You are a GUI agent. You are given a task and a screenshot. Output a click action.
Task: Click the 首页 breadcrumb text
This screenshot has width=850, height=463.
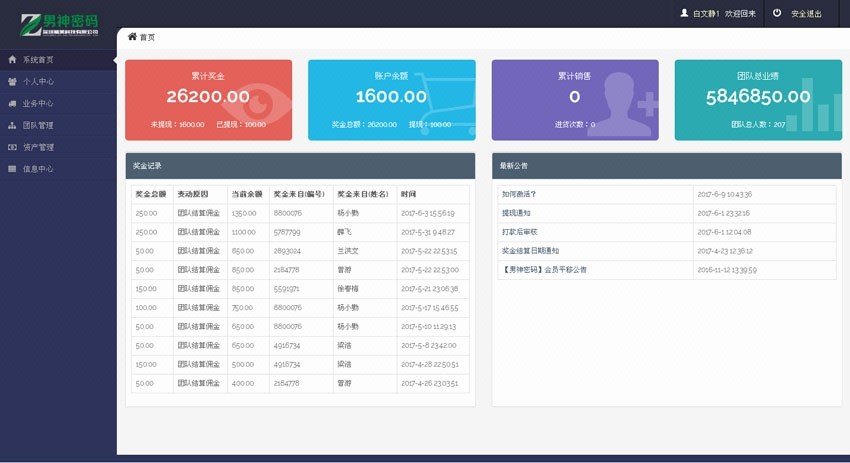click(x=147, y=37)
